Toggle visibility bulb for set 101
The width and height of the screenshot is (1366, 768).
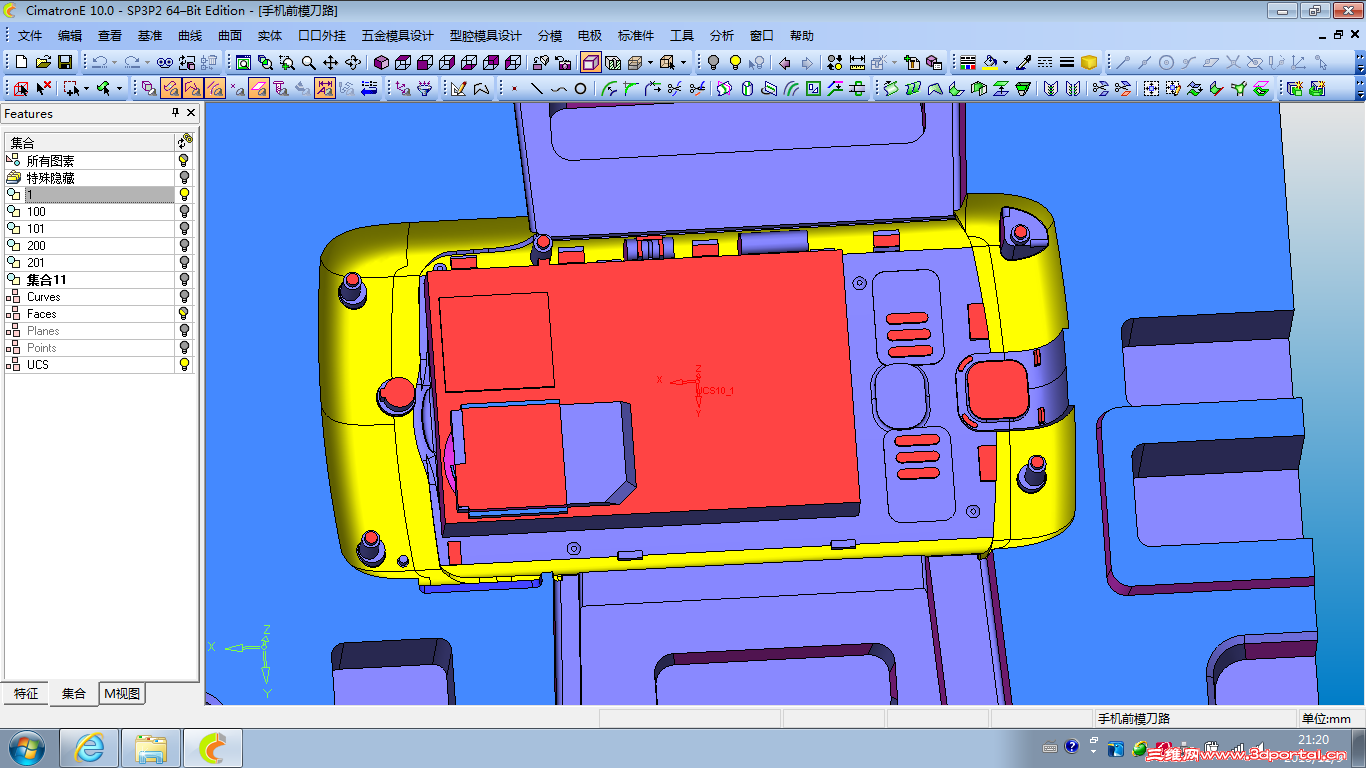pos(184,228)
